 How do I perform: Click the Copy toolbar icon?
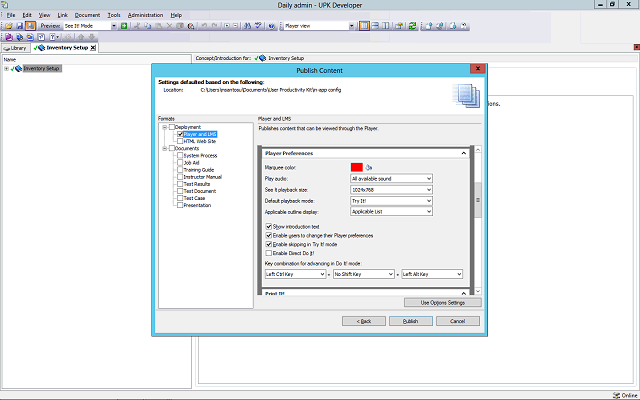(148, 26)
